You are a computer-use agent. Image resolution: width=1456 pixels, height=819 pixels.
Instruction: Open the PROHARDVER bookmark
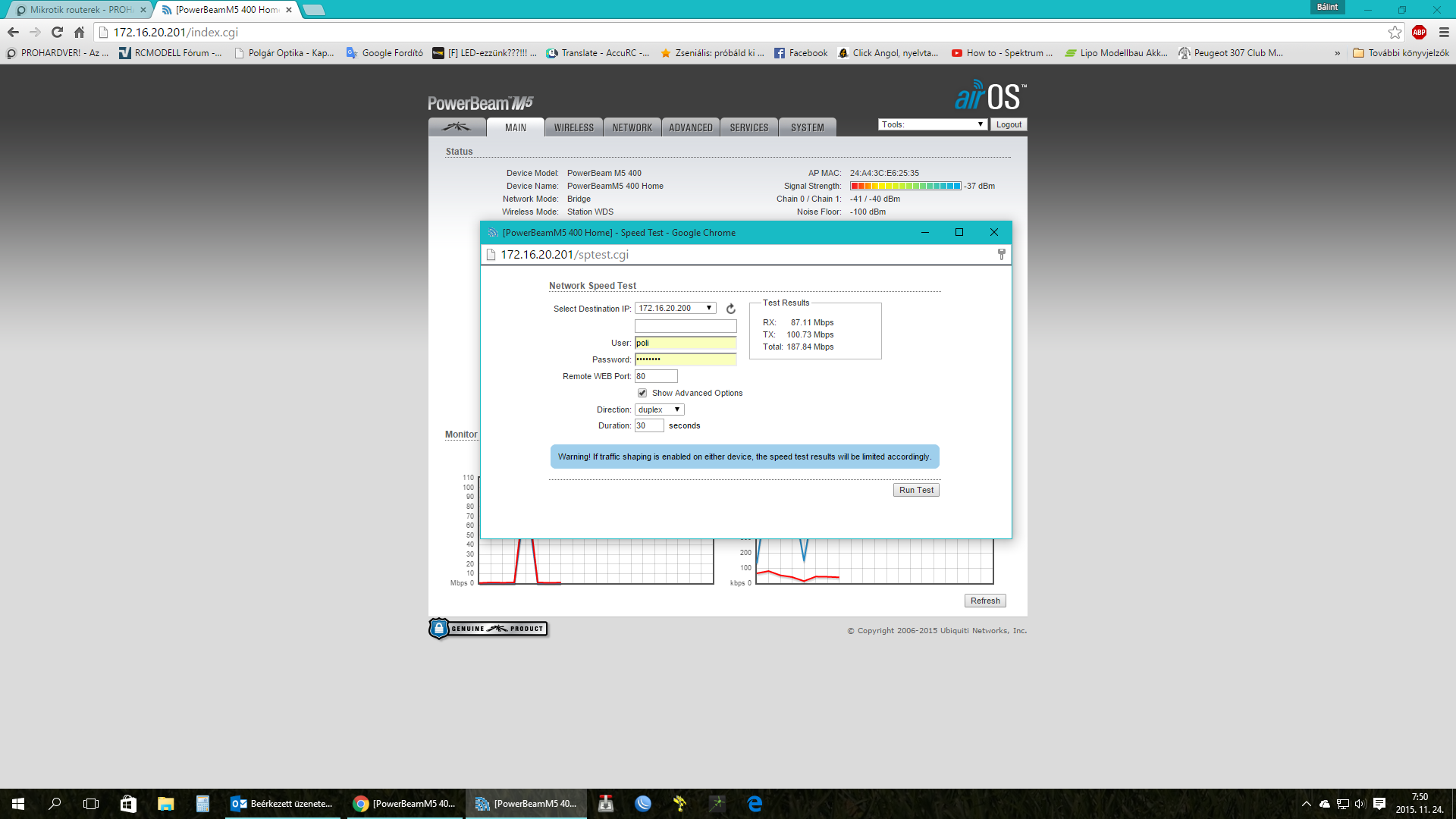coord(58,53)
